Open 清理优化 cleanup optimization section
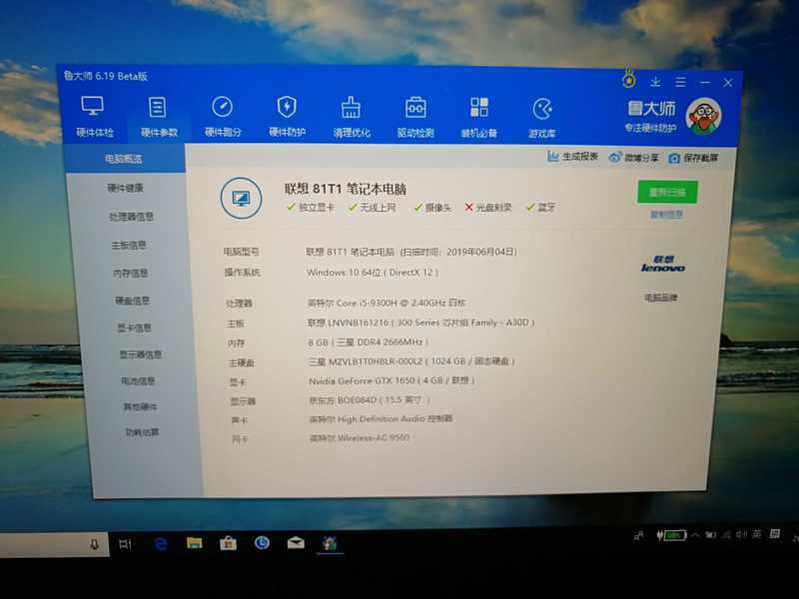The width and height of the screenshot is (799, 599). coord(351,118)
